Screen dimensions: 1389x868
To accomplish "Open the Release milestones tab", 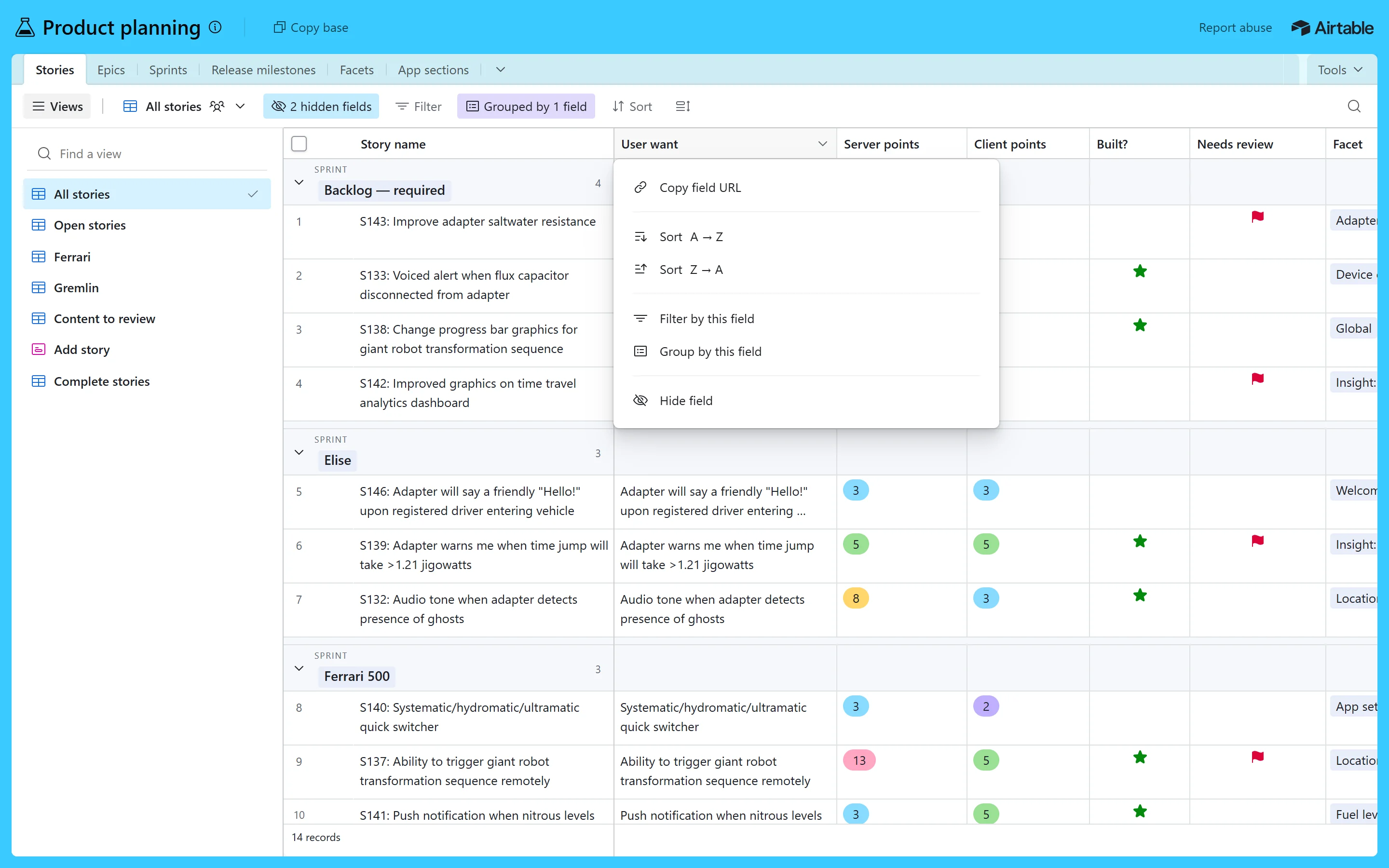I will [x=263, y=69].
